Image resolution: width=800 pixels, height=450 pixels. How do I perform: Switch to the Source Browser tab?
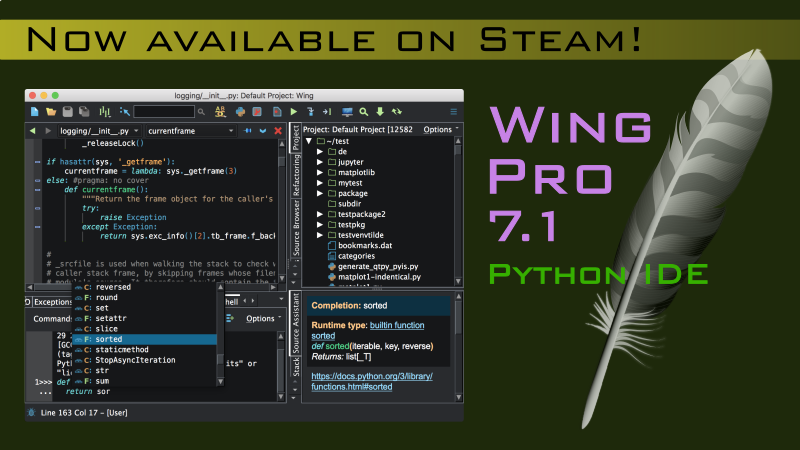pos(296,228)
